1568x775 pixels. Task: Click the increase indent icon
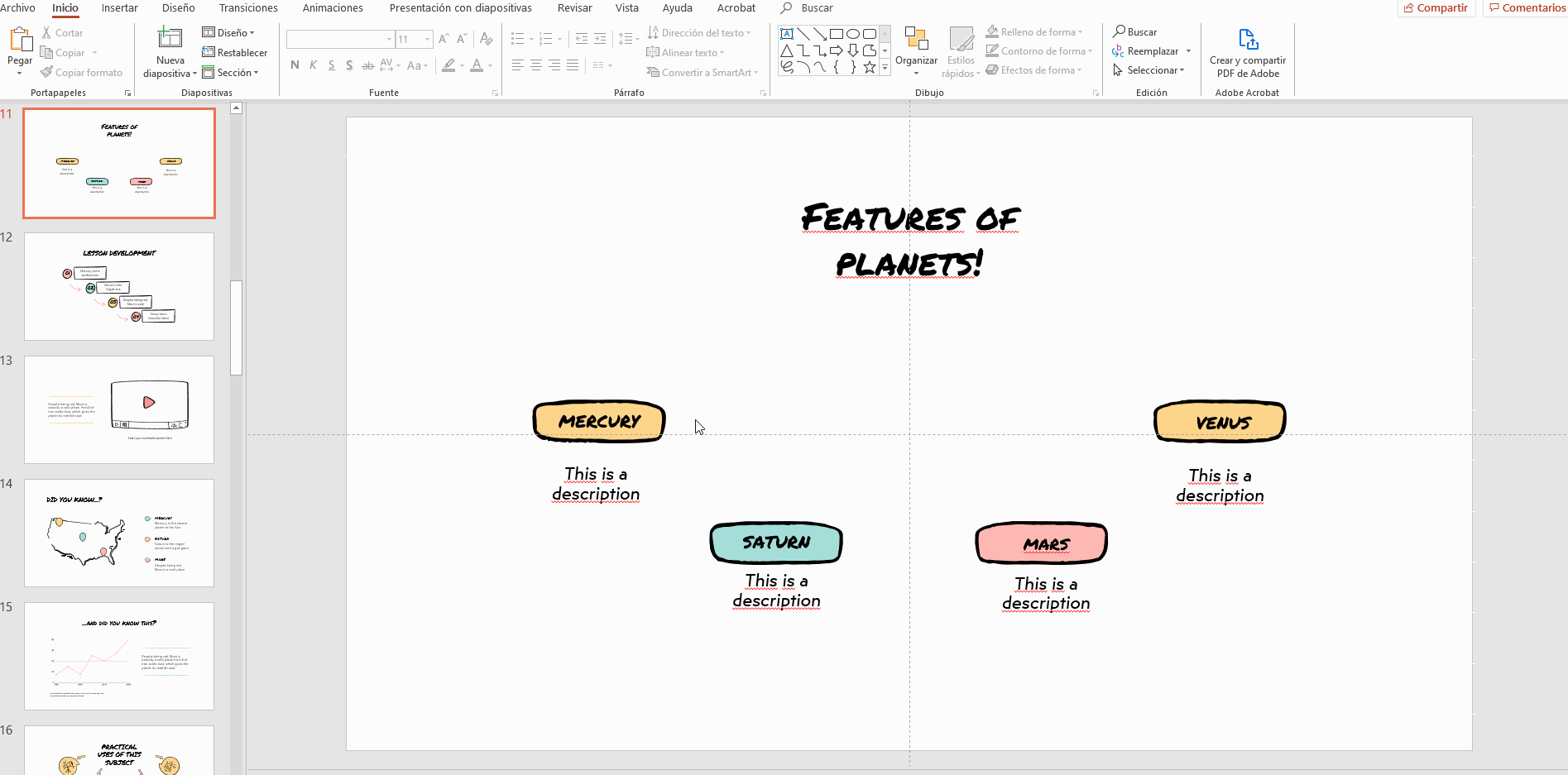600,39
